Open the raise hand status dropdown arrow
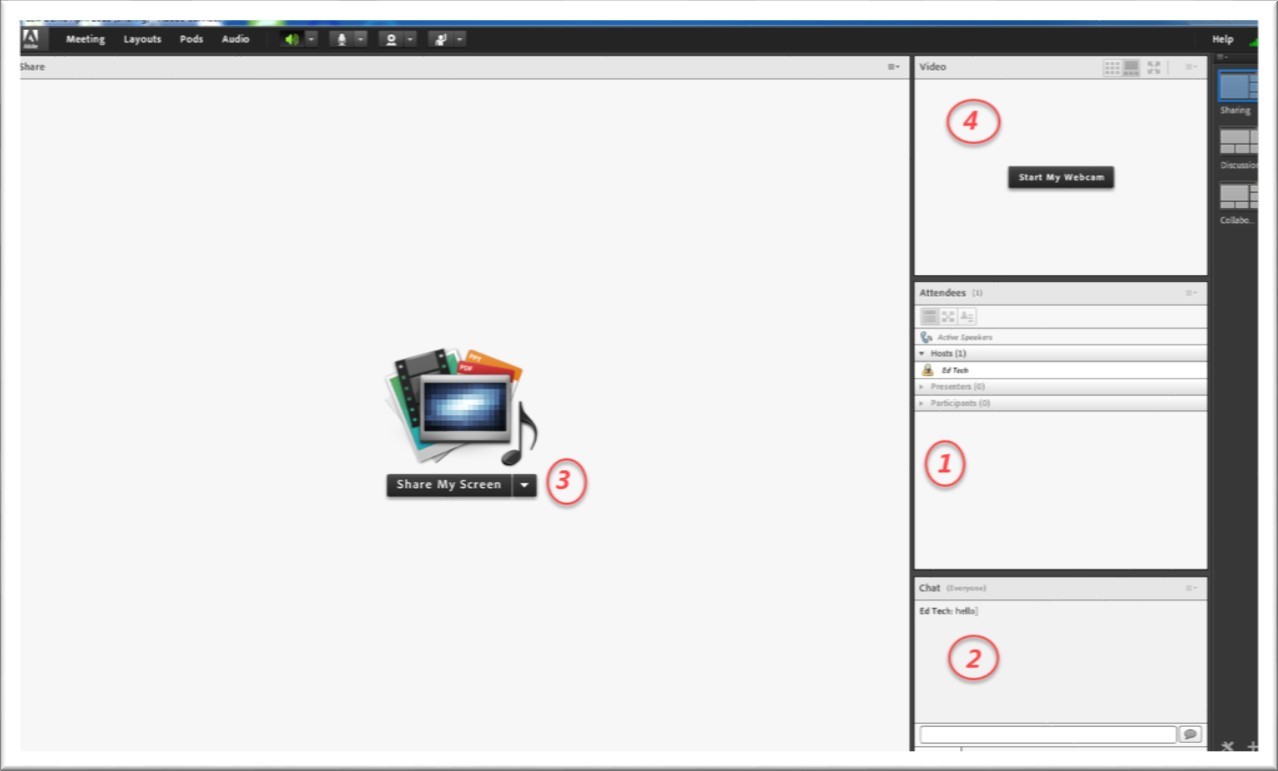Image resolution: width=1278 pixels, height=771 pixels. point(459,39)
